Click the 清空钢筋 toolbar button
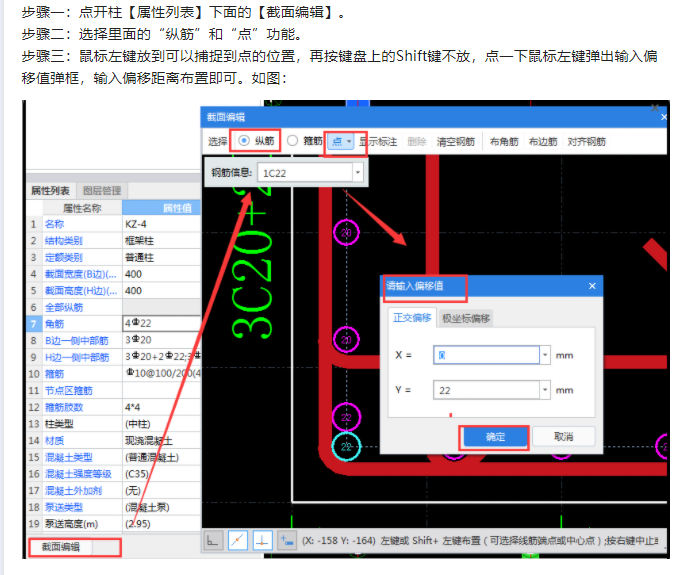This screenshot has height=575, width=693. click(x=456, y=142)
